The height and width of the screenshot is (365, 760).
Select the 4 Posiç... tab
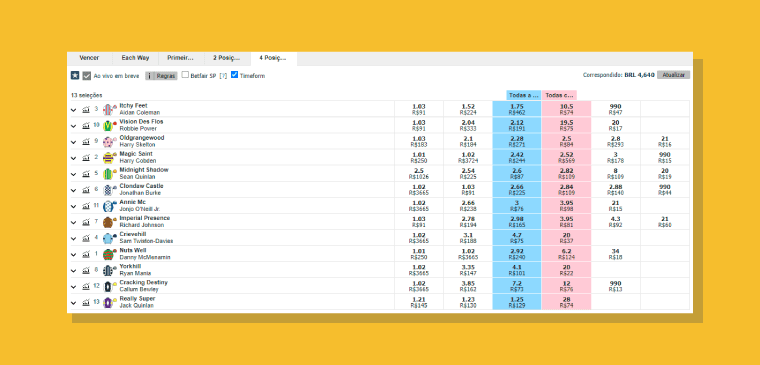point(273,58)
